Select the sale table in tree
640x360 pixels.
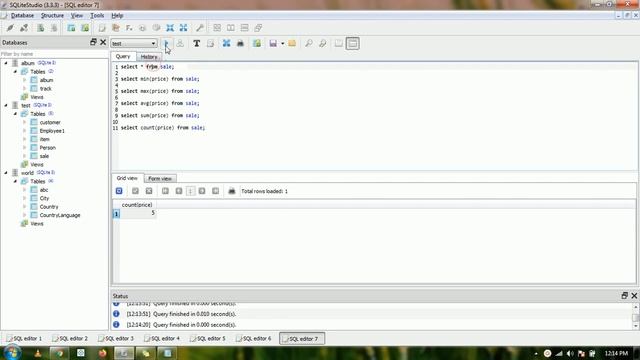click(x=44, y=156)
